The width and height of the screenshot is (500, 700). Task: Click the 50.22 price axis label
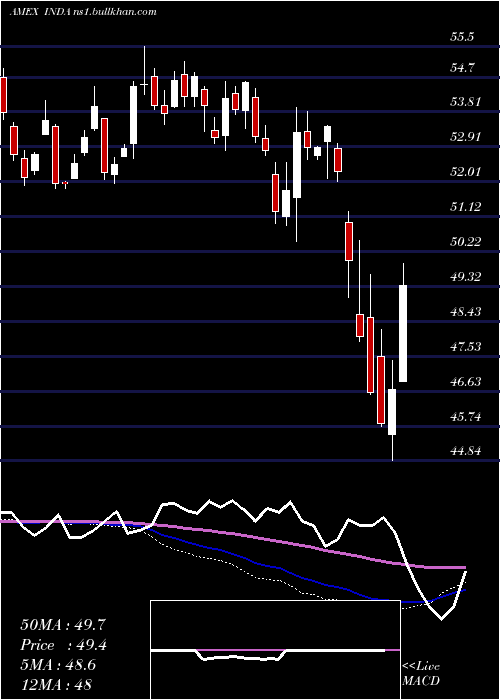pyautogui.click(x=466, y=242)
